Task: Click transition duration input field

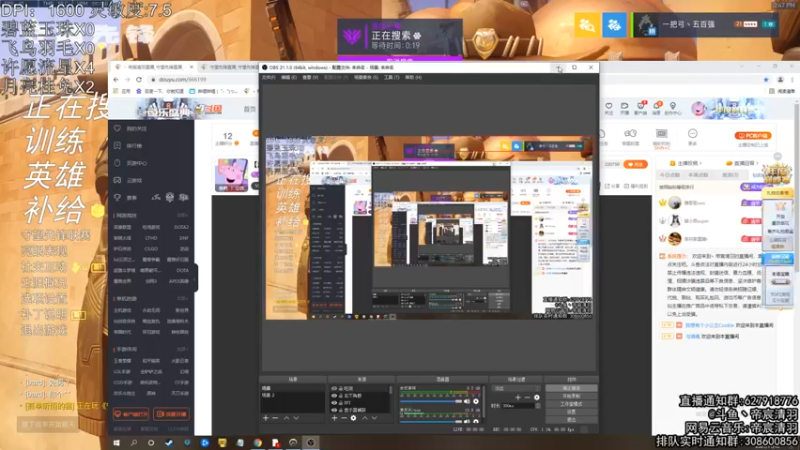Action: (x=518, y=406)
